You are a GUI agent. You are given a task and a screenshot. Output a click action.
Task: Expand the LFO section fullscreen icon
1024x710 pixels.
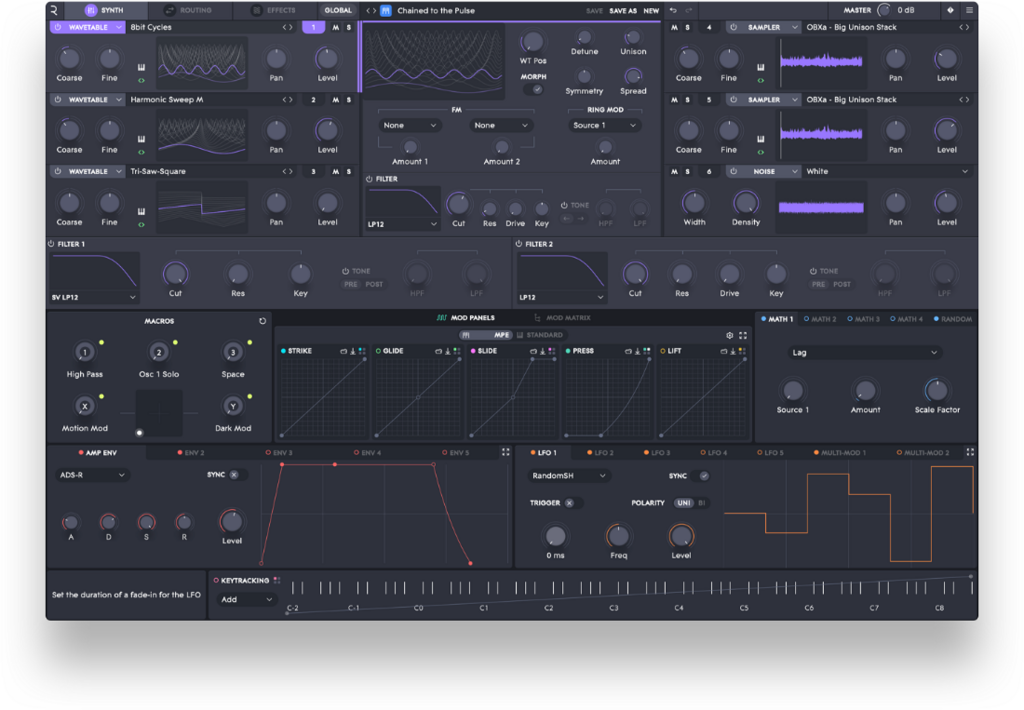(970, 452)
